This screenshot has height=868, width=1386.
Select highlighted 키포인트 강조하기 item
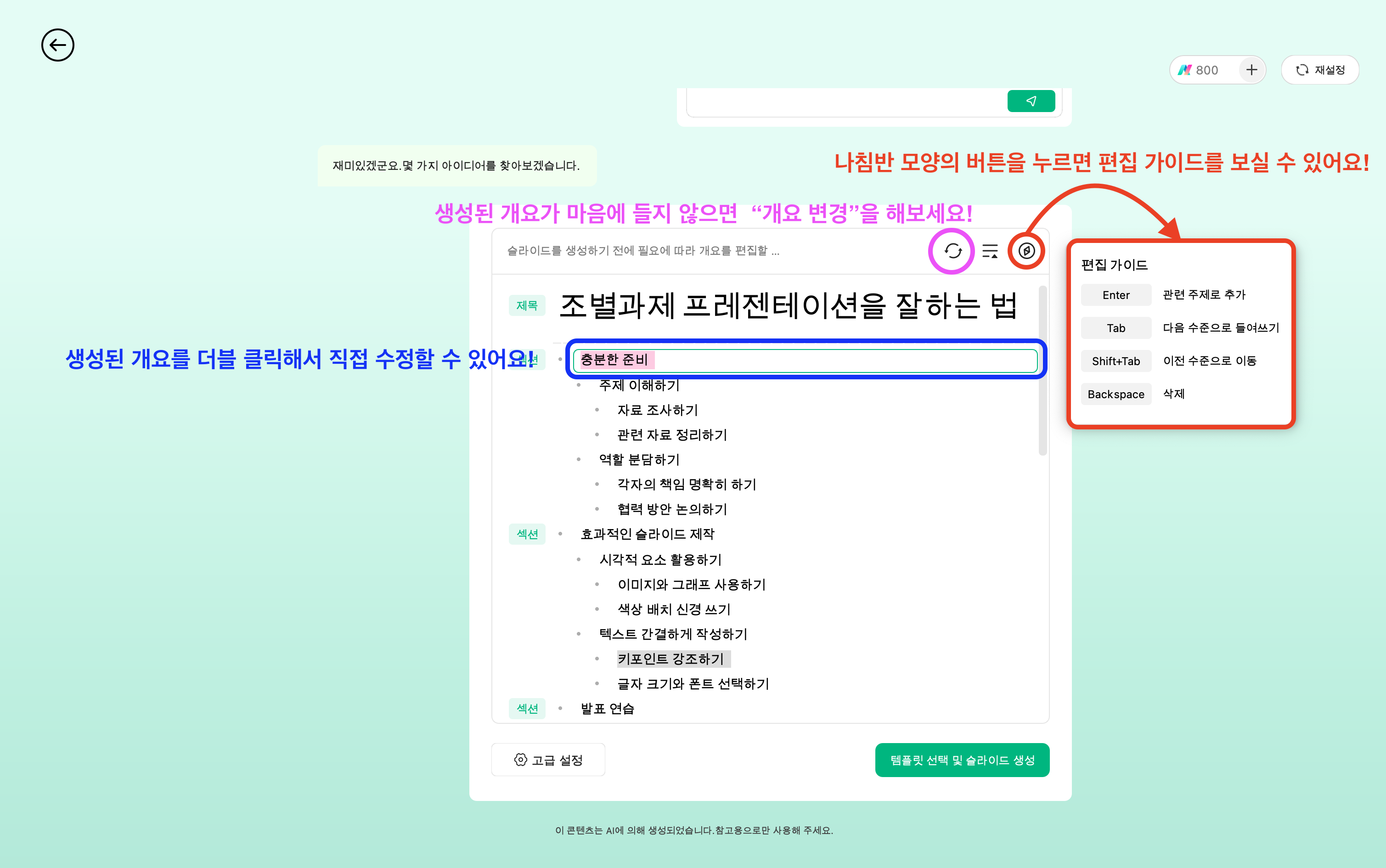click(x=670, y=659)
